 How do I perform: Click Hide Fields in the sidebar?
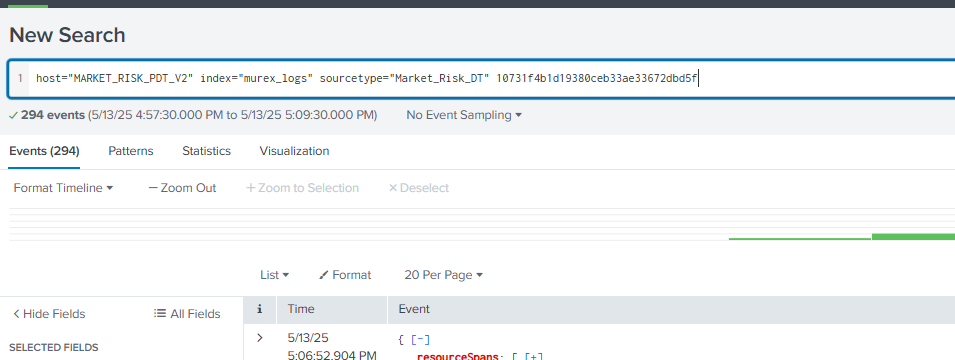point(49,314)
